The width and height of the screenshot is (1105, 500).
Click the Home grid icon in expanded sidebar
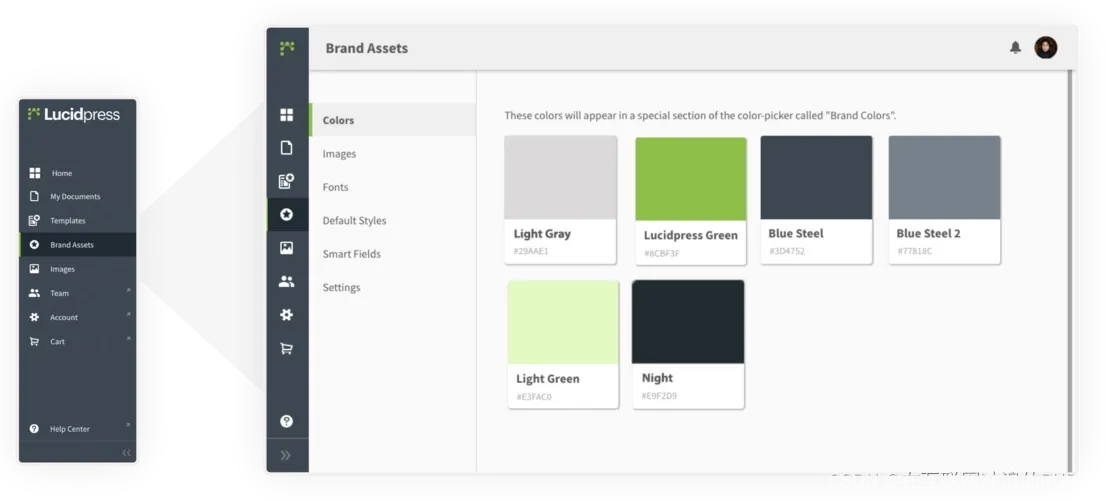pyautogui.click(x=35, y=173)
